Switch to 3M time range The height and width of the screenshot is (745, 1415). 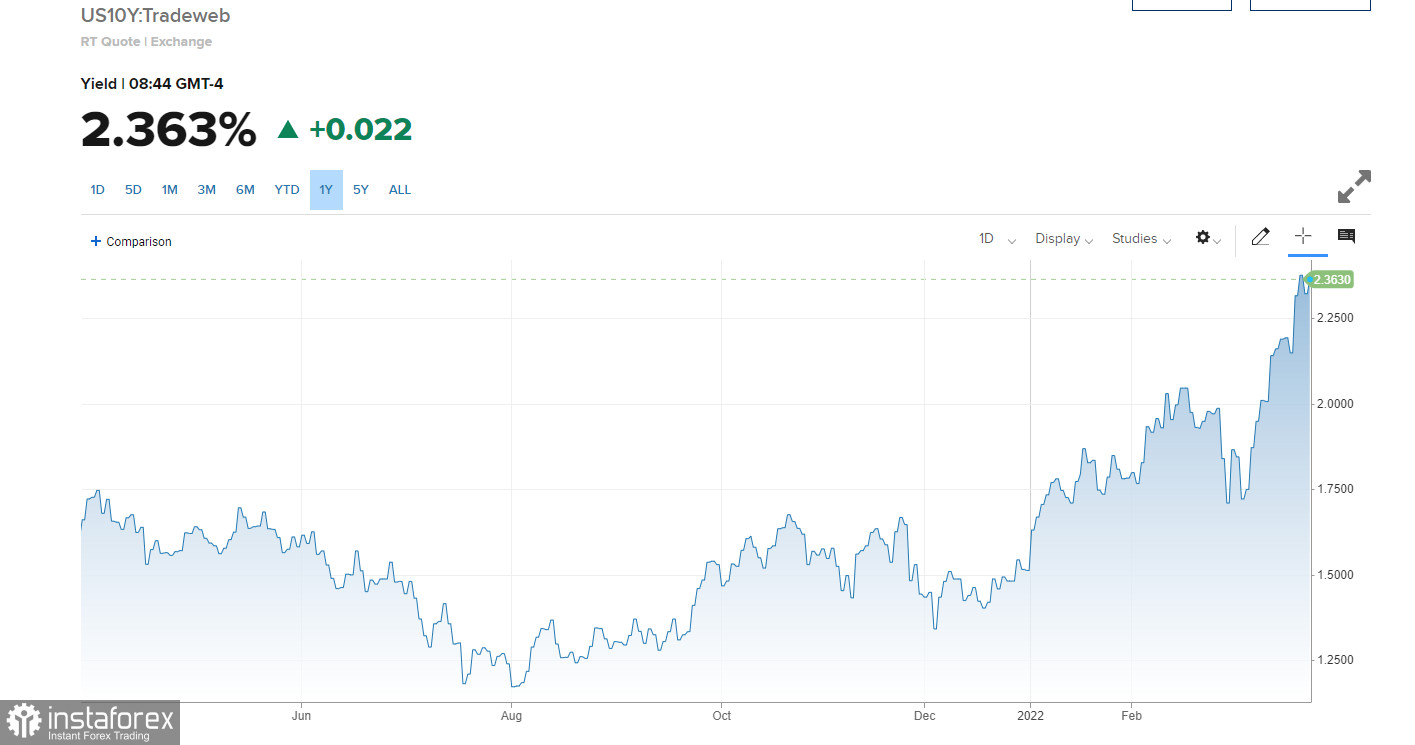207,190
